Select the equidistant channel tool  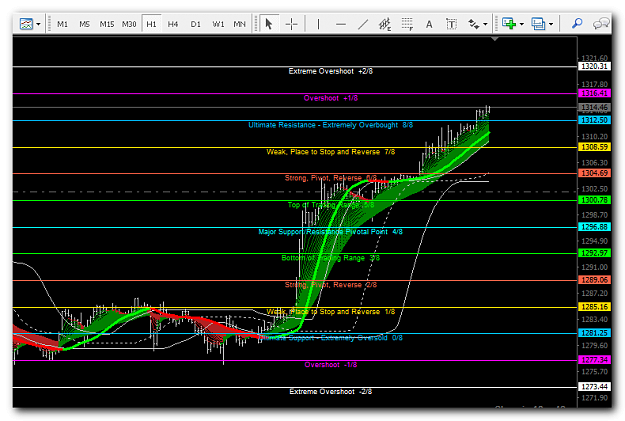point(385,24)
